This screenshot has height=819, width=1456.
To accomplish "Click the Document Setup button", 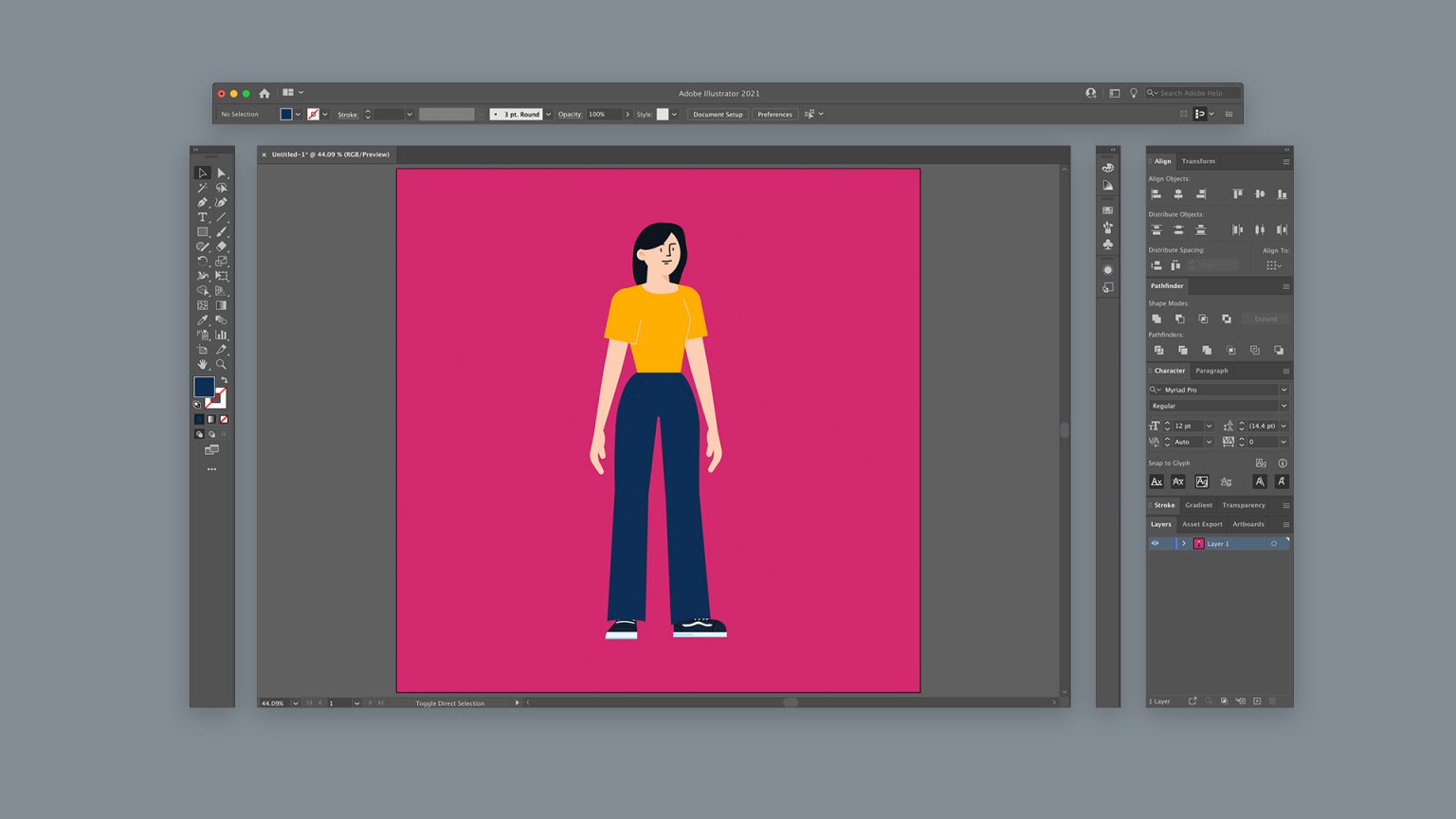I will (718, 114).
